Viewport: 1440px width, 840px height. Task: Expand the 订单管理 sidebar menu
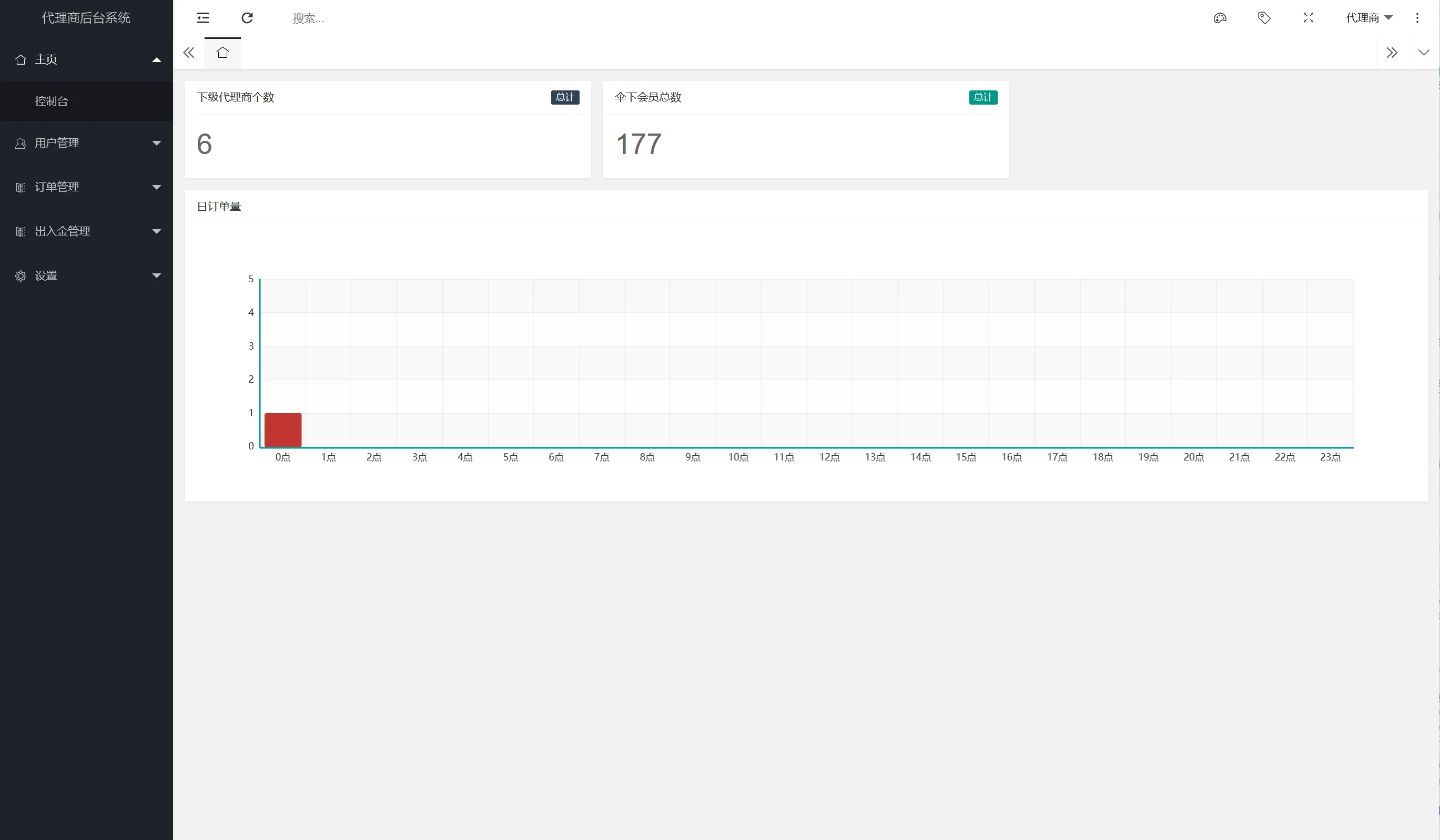pos(86,187)
